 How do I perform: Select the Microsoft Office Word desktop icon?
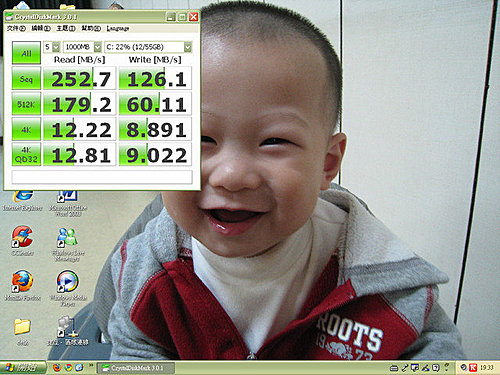tap(68, 203)
